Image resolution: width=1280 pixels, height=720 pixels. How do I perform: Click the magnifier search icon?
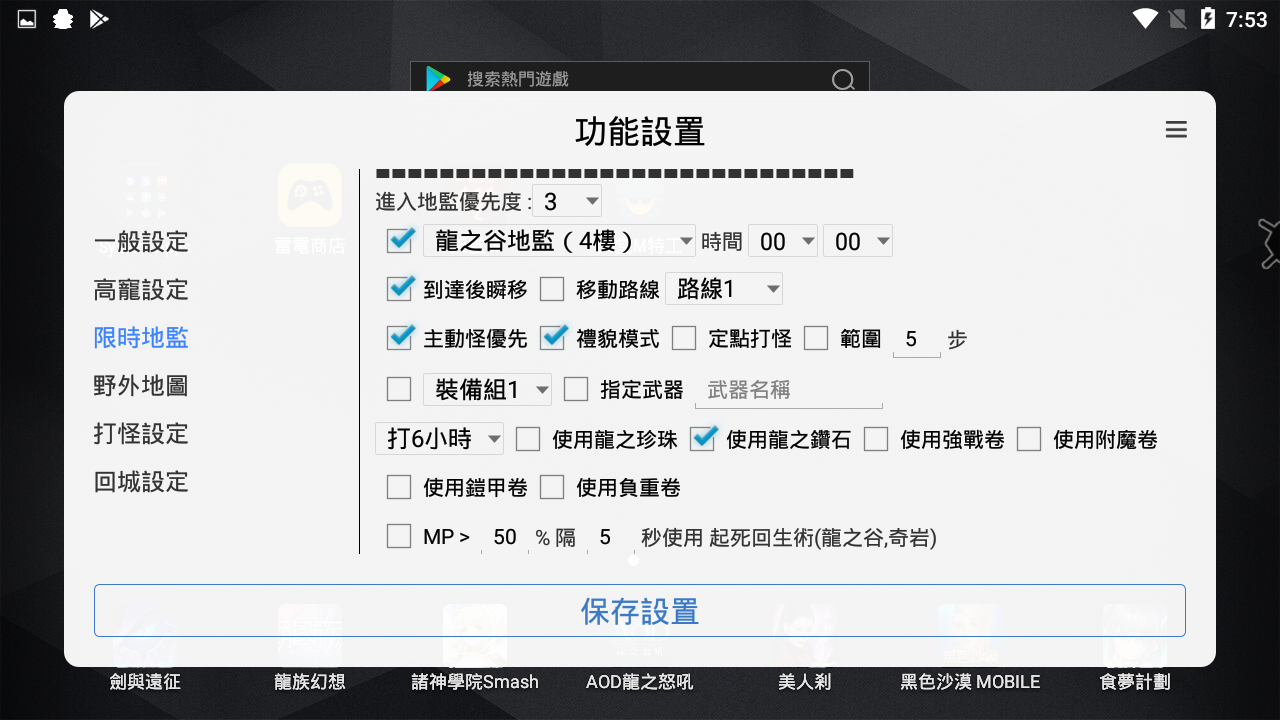point(843,79)
